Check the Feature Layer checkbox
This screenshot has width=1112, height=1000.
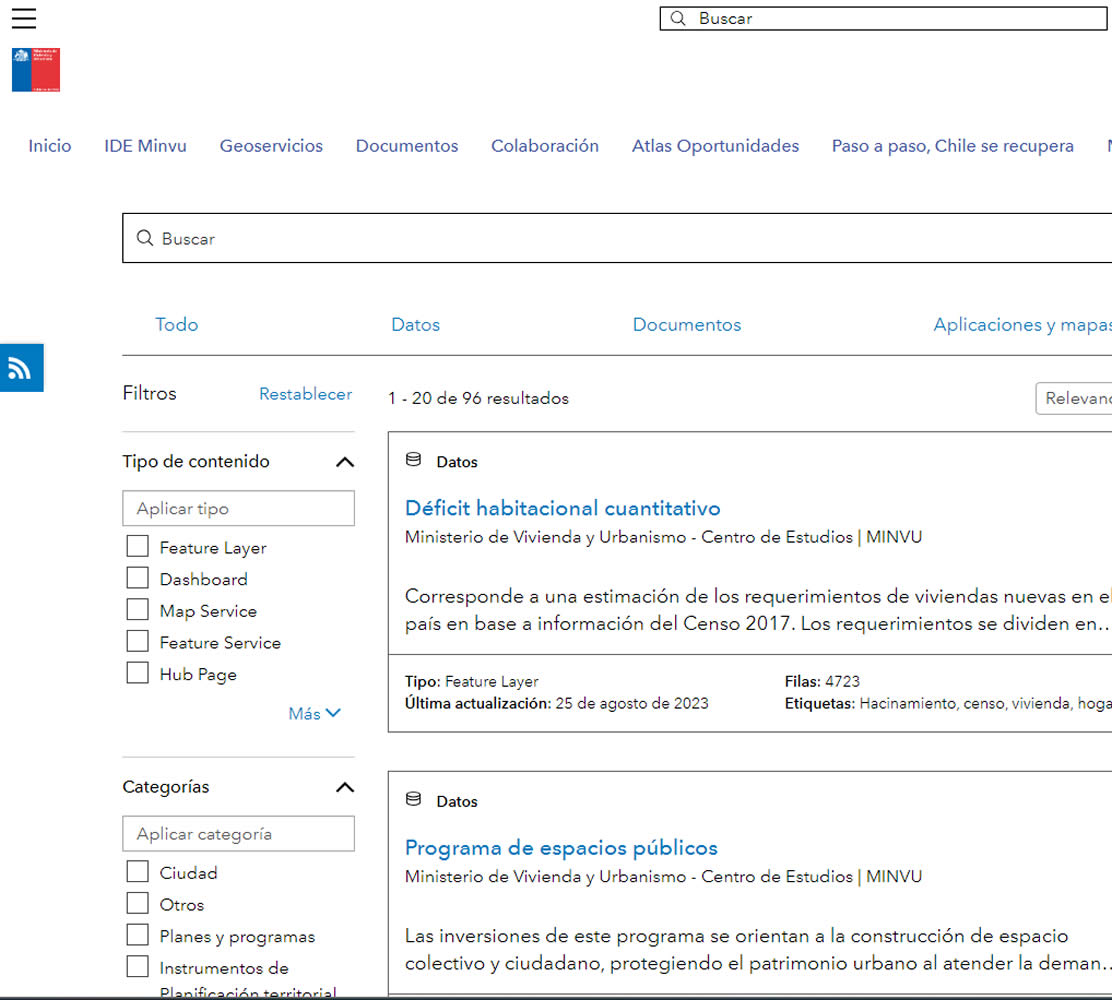(x=137, y=547)
